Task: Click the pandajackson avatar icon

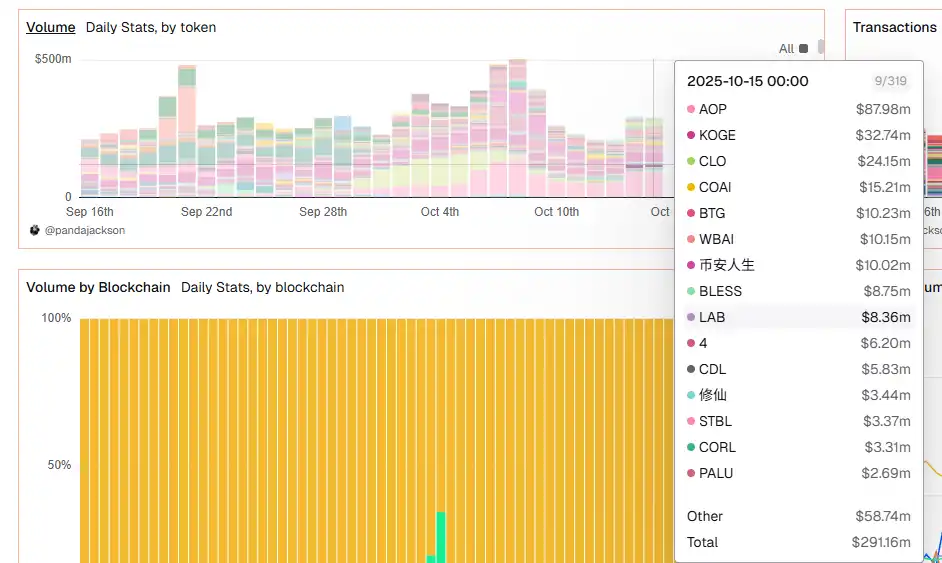Action: (35, 230)
